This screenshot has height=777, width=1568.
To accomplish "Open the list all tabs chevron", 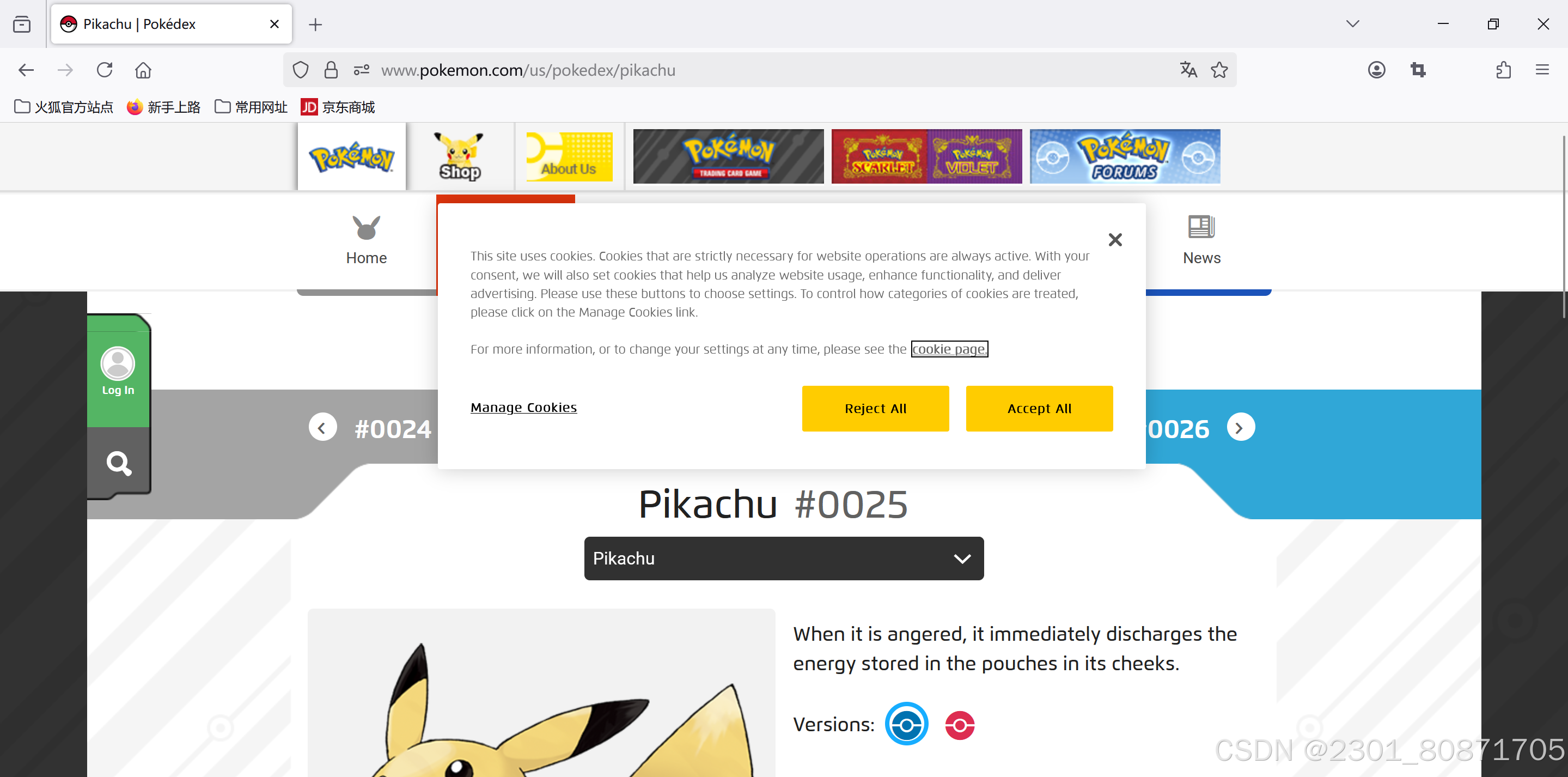I will click(x=1352, y=24).
